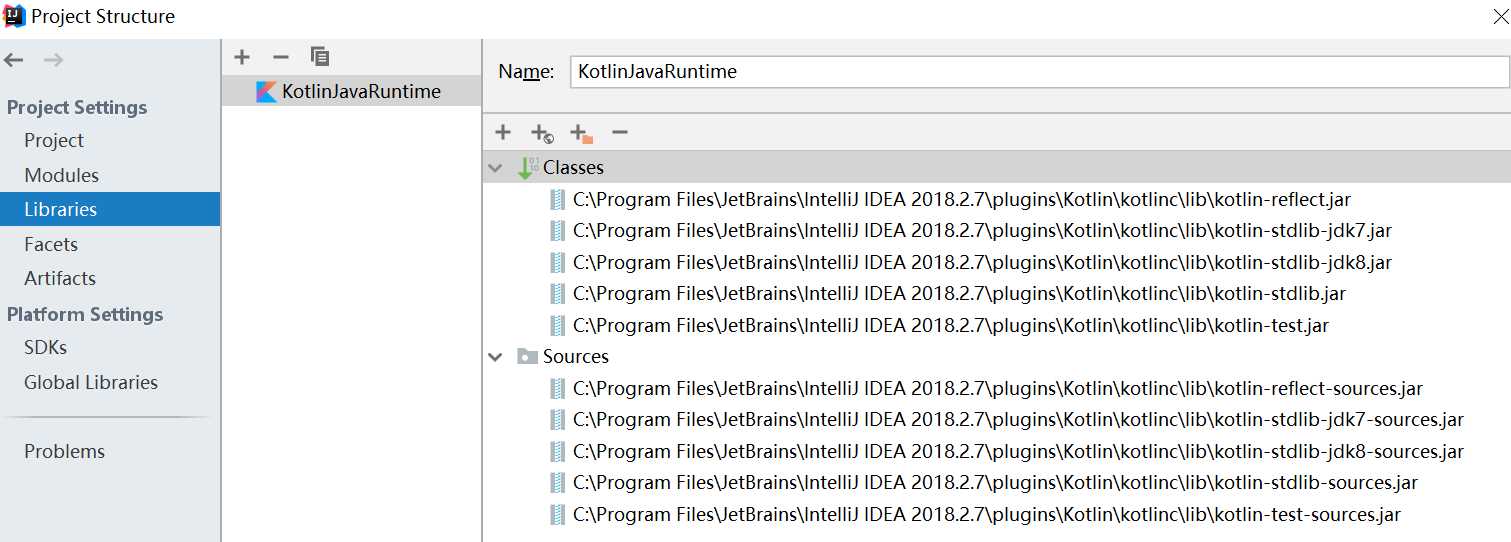Click the back navigation arrow
Viewport: 1511px width, 542px height.
click(x=14, y=60)
